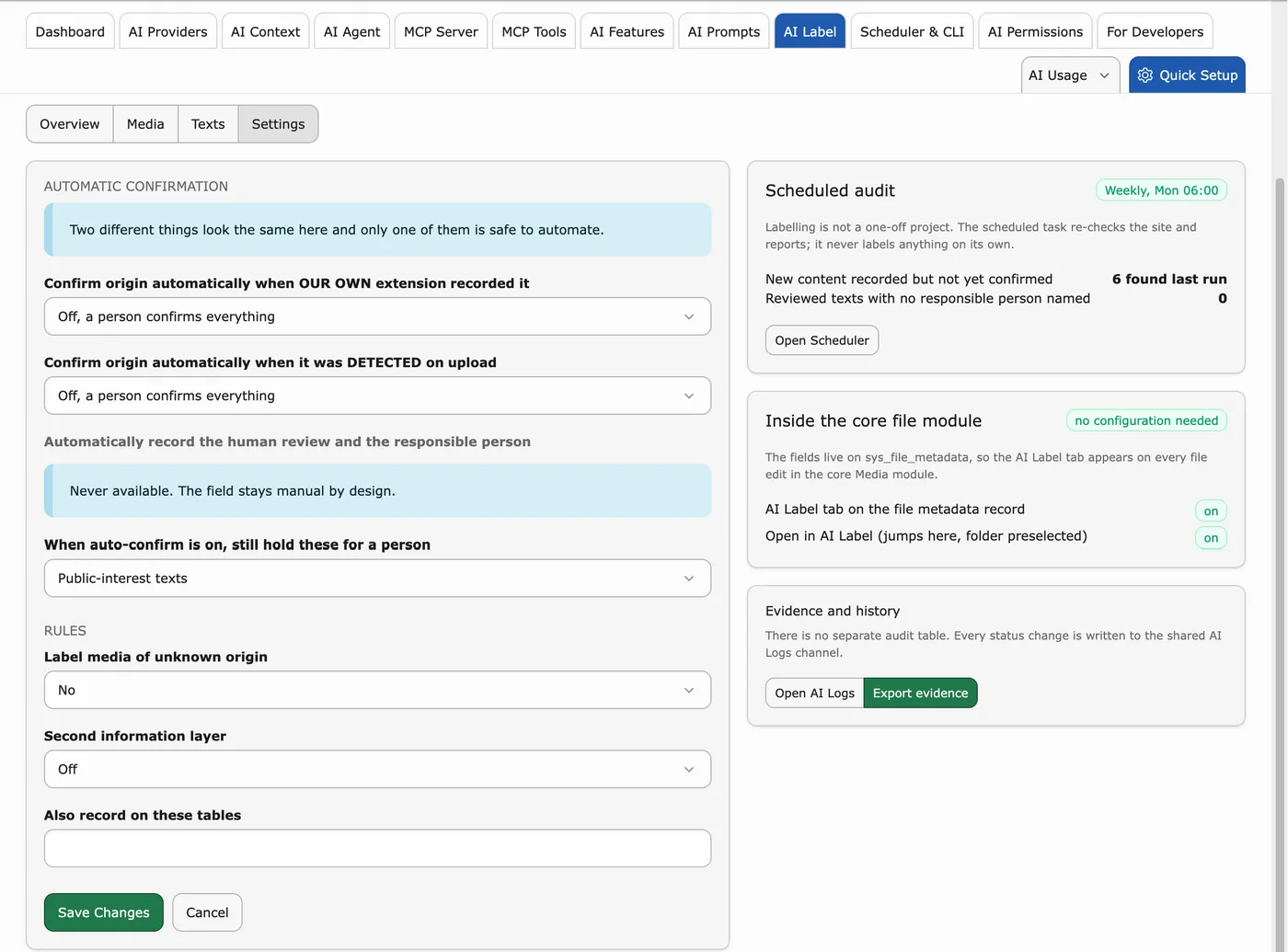The height and width of the screenshot is (952, 1288).
Task: Switch to the MCP Server tab
Action: tap(442, 31)
